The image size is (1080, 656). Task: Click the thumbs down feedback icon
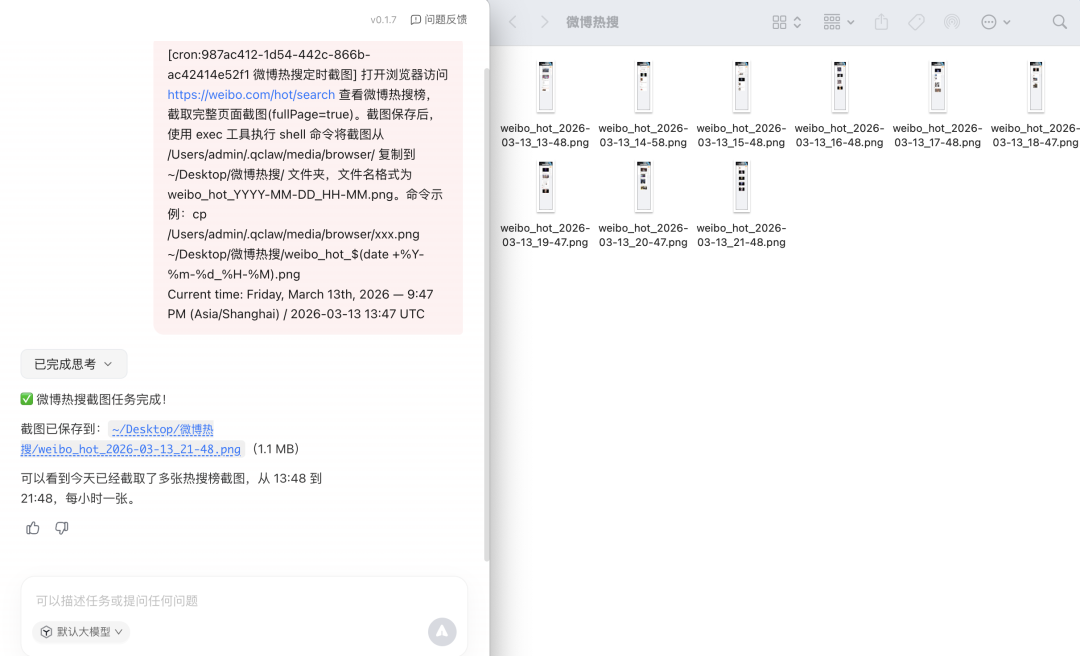pyautogui.click(x=62, y=528)
